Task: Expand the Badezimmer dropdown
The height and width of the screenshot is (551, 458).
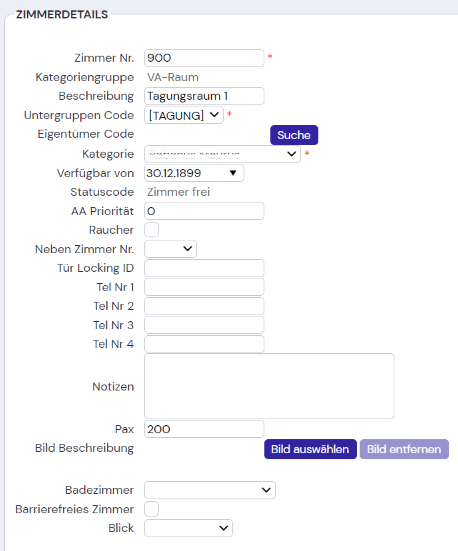Action: (x=210, y=490)
